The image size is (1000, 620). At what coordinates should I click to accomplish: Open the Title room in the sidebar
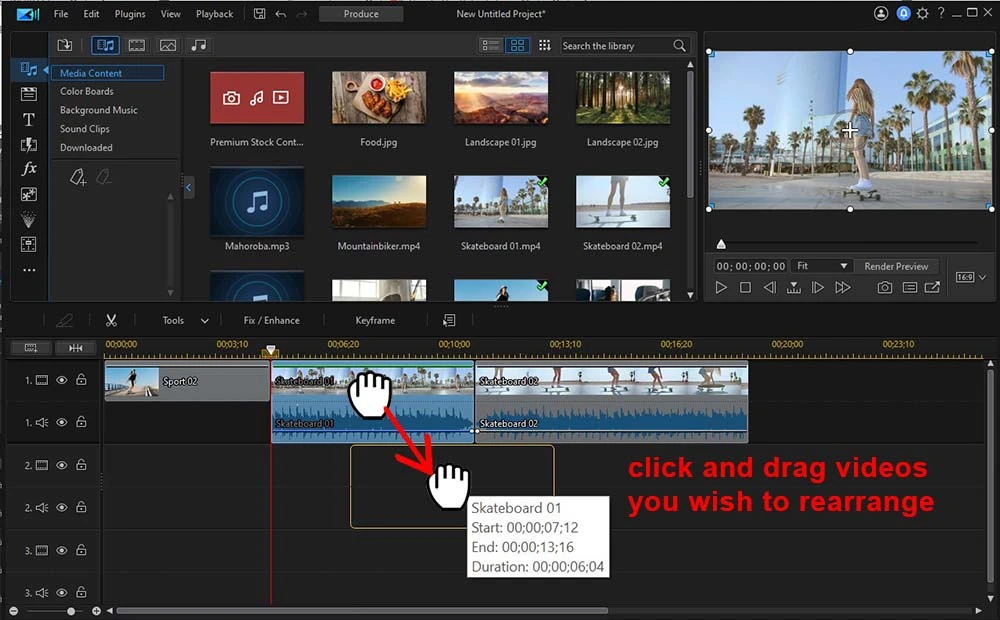(29, 117)
